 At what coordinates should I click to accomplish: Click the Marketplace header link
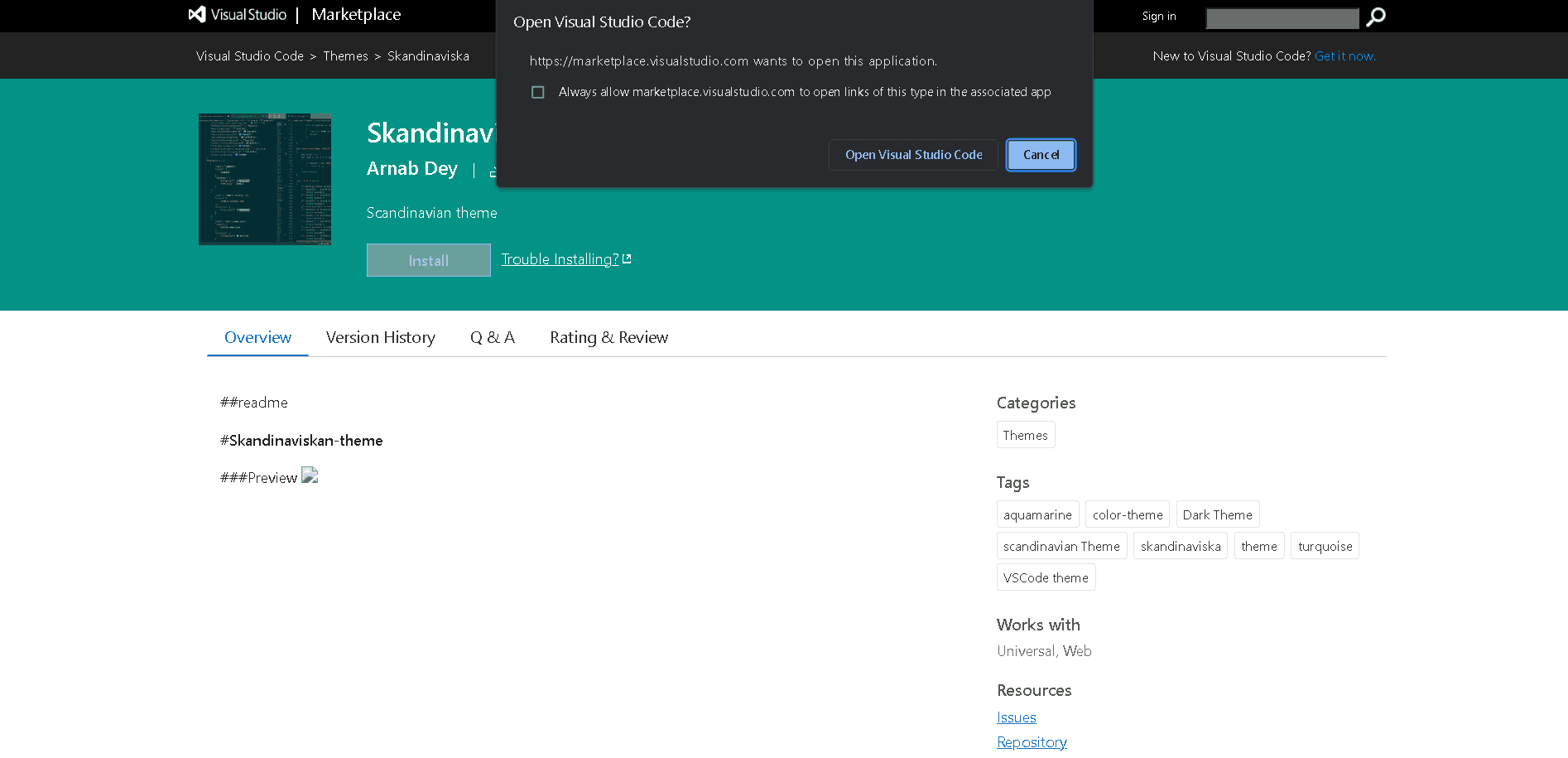pyautogui.click(x=356, y=14)
